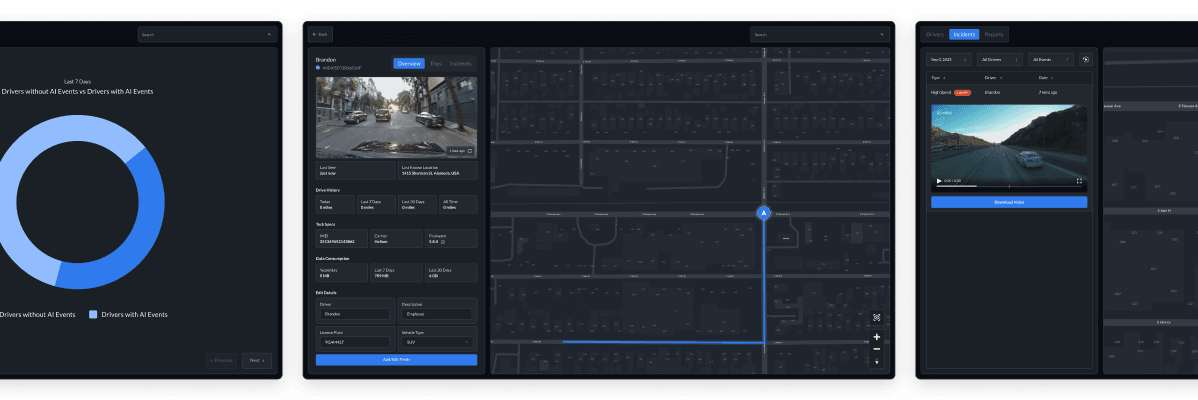This screenshot has width=1198, height=400.
Task: Click the Description input field
Action: pos(436,314)
